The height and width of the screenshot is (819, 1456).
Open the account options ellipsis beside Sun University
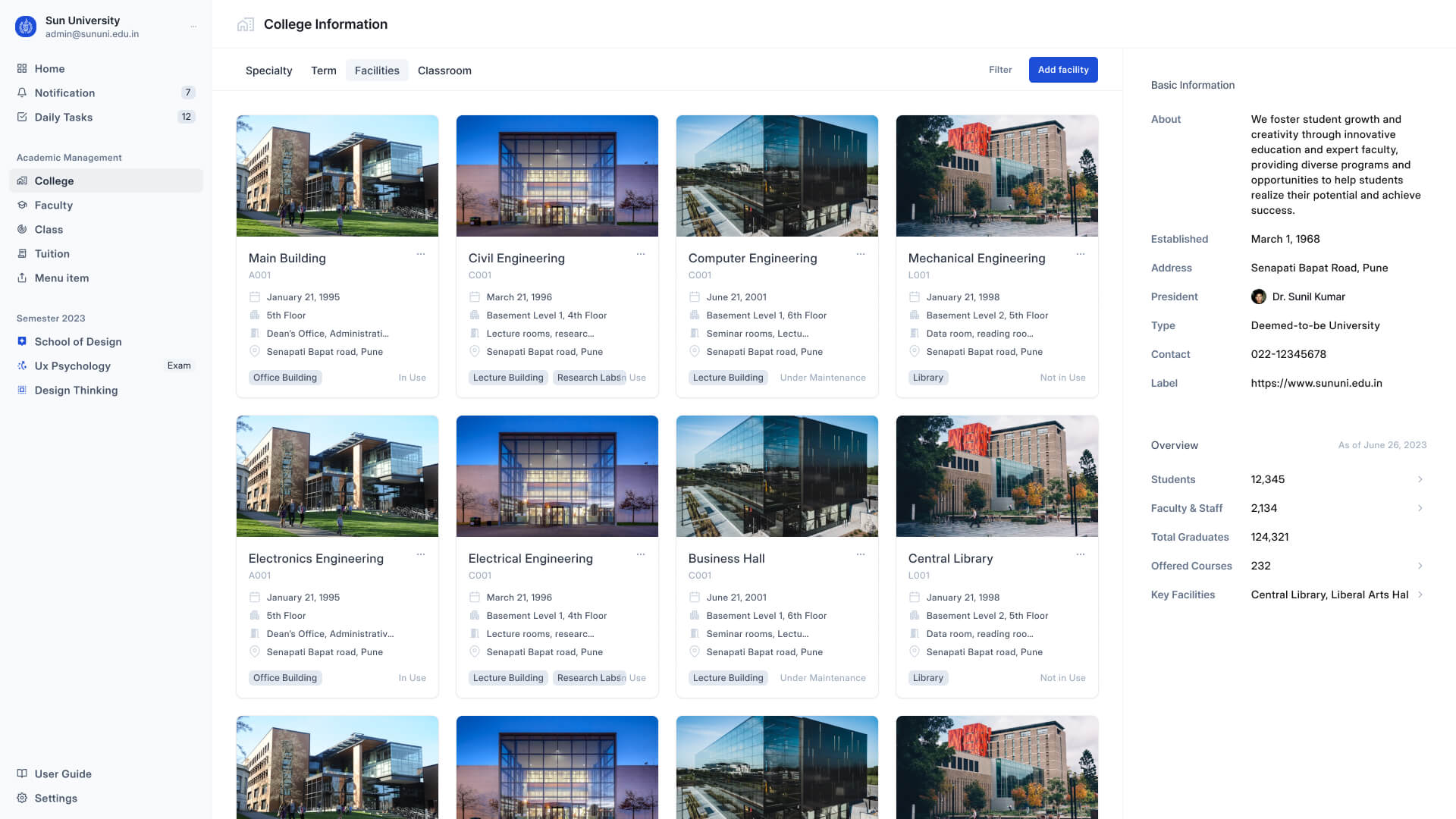coord(193,27)
